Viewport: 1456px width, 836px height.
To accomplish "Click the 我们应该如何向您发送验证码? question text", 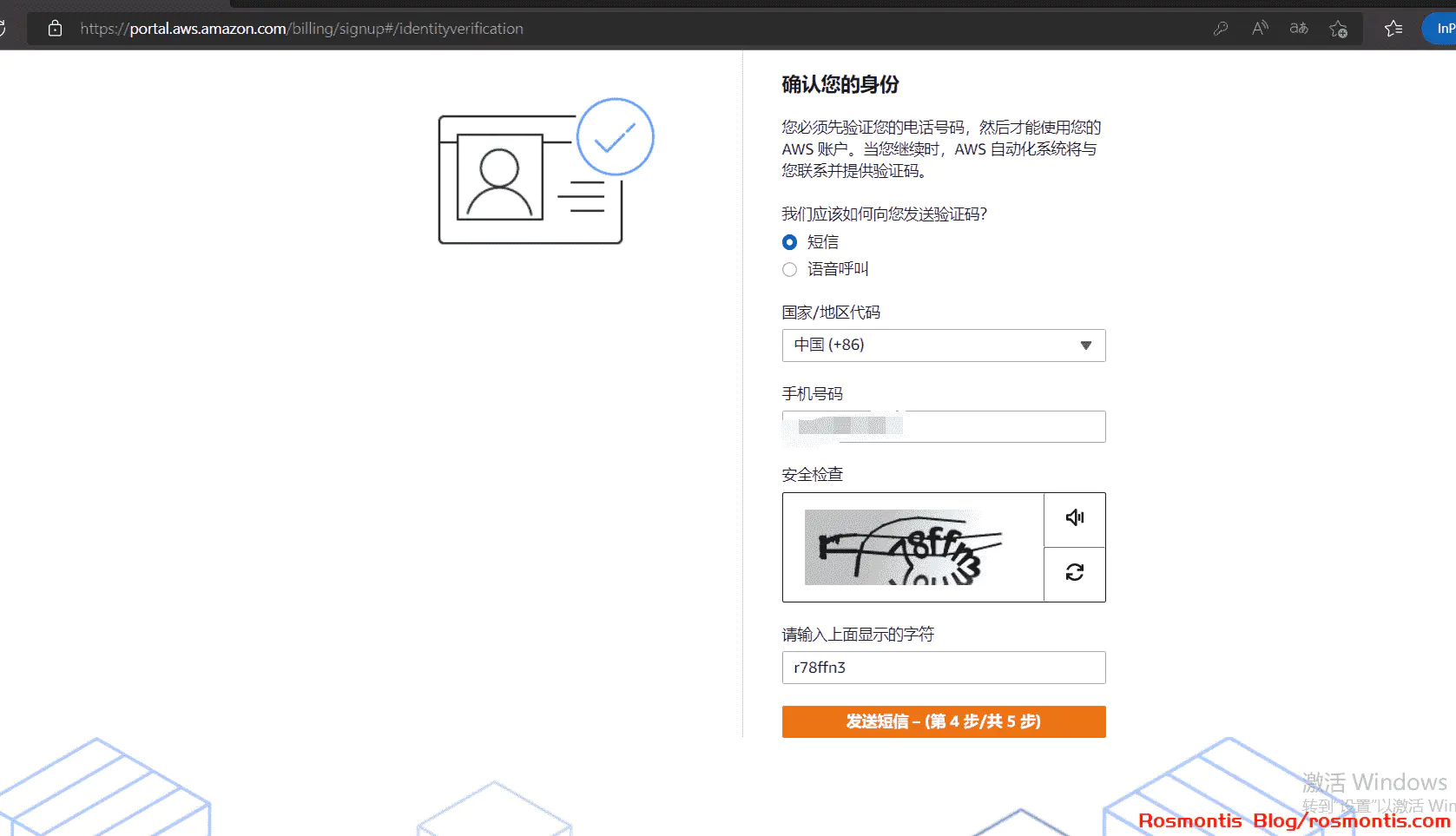I will (x=884, y=214).
